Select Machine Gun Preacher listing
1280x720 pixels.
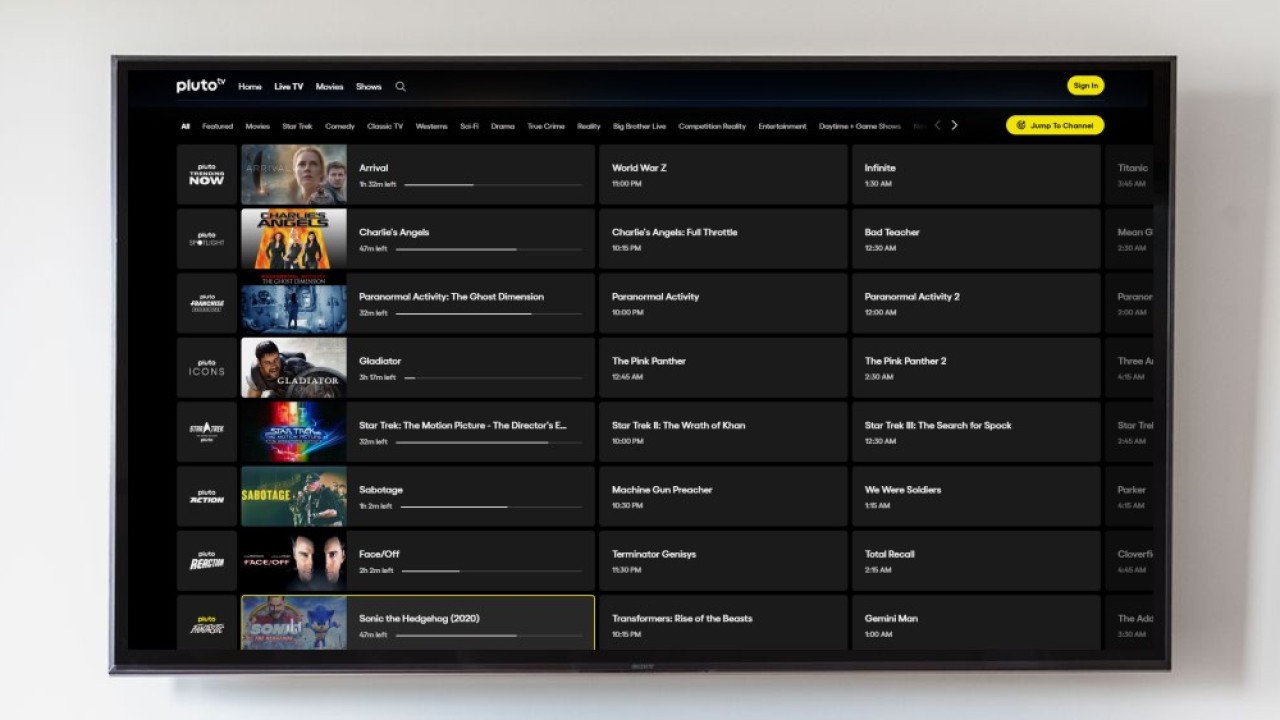[723, 496]
